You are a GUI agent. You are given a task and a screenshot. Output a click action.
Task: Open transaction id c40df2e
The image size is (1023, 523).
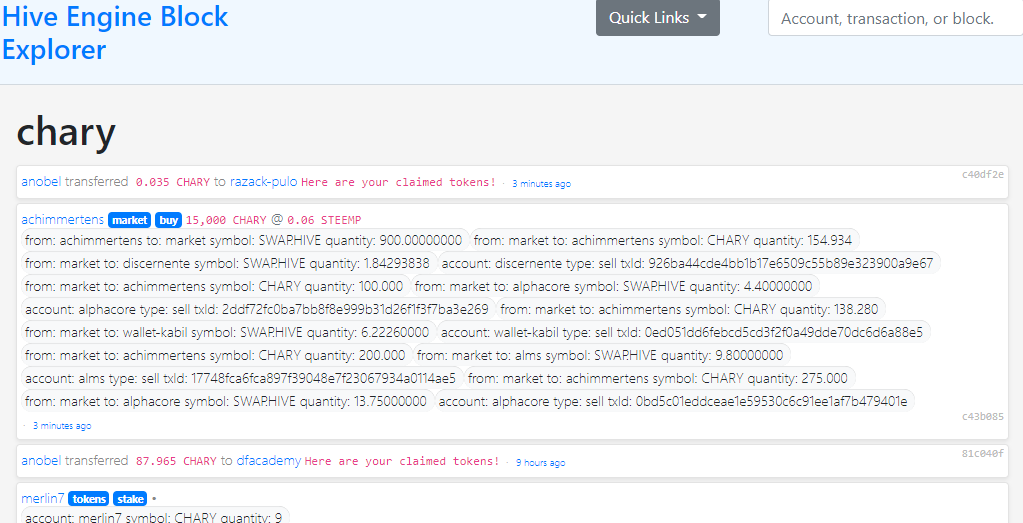tap(983, 175)
